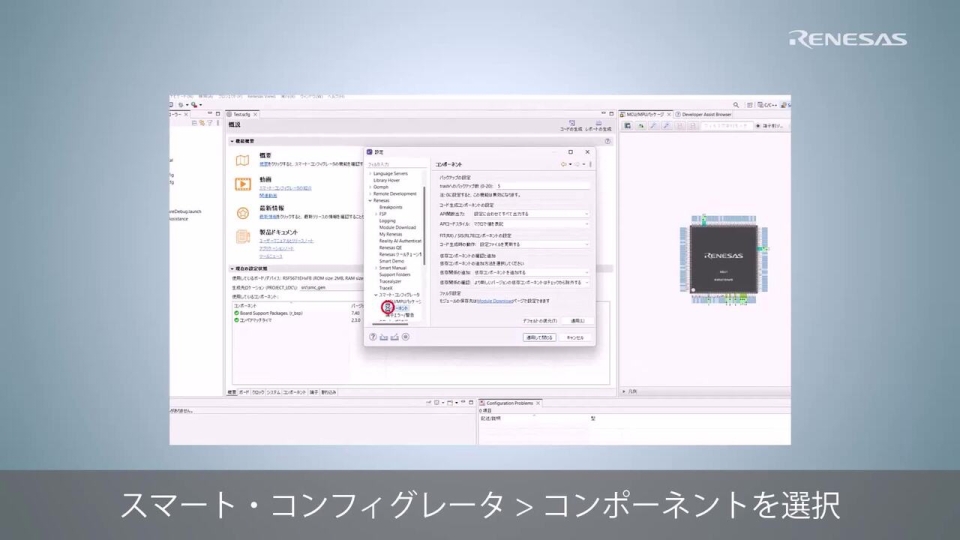Close the Configuration Problems view tab
Screen dimensions: 960x540
point(538,403)
